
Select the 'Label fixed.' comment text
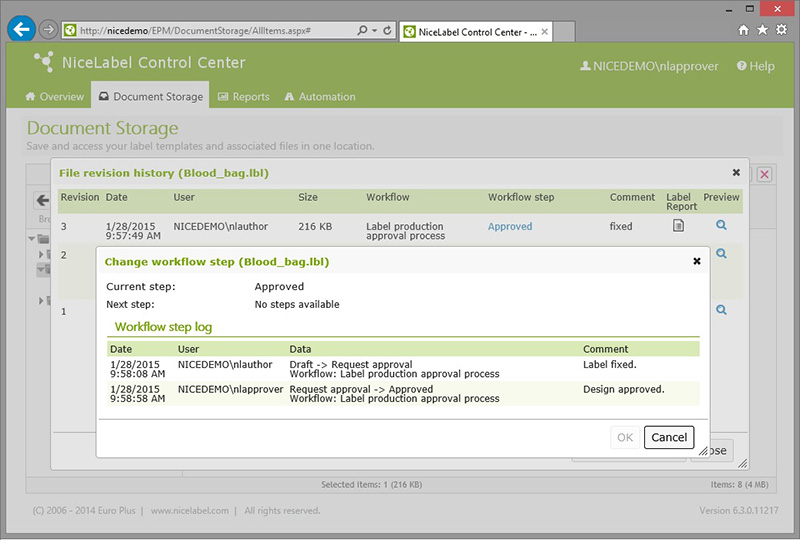[x=609, y=365]
